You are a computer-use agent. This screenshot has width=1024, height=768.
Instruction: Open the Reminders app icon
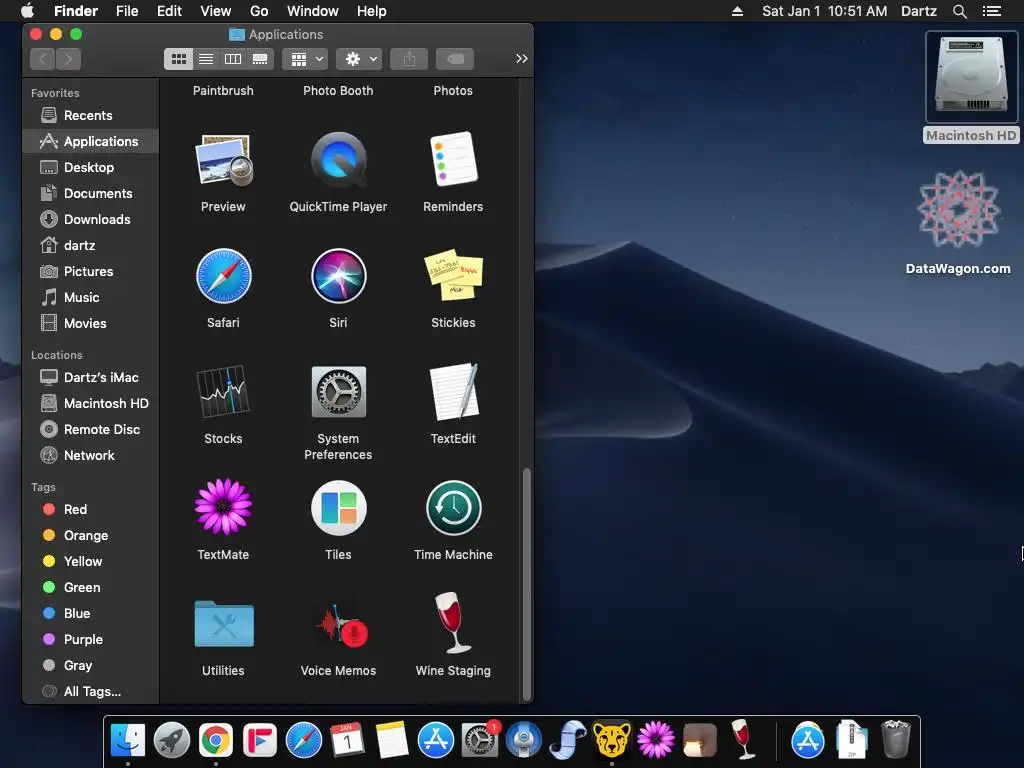coord(453,160)
